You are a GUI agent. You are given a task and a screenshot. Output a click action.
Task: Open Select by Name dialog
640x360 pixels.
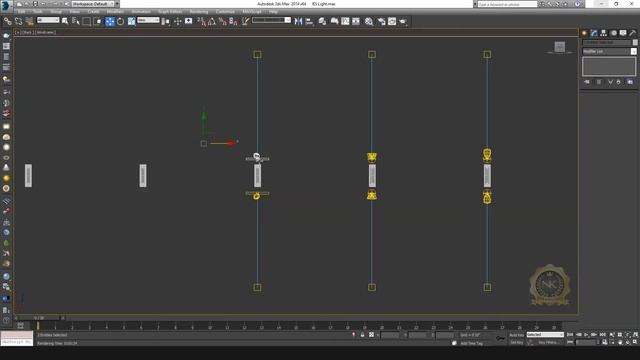(76, 21)
